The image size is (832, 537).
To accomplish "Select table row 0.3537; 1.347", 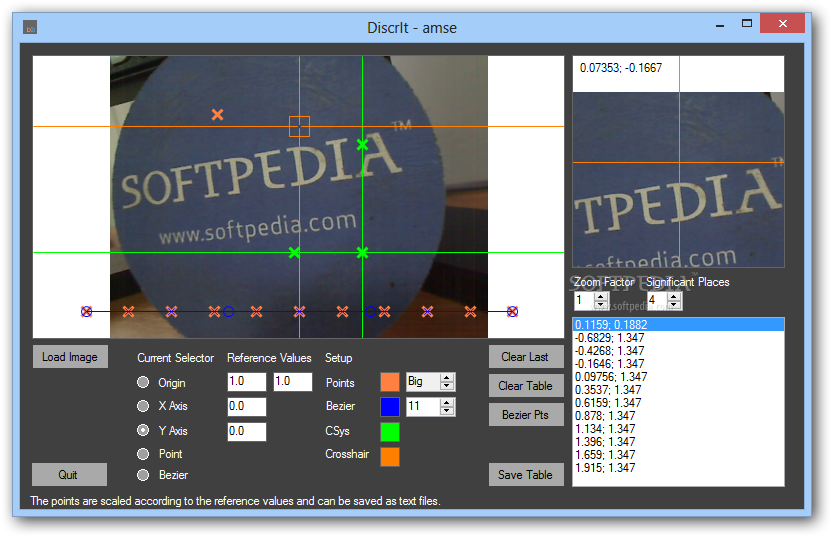I will pyautogui.click(x=678, y=389).
